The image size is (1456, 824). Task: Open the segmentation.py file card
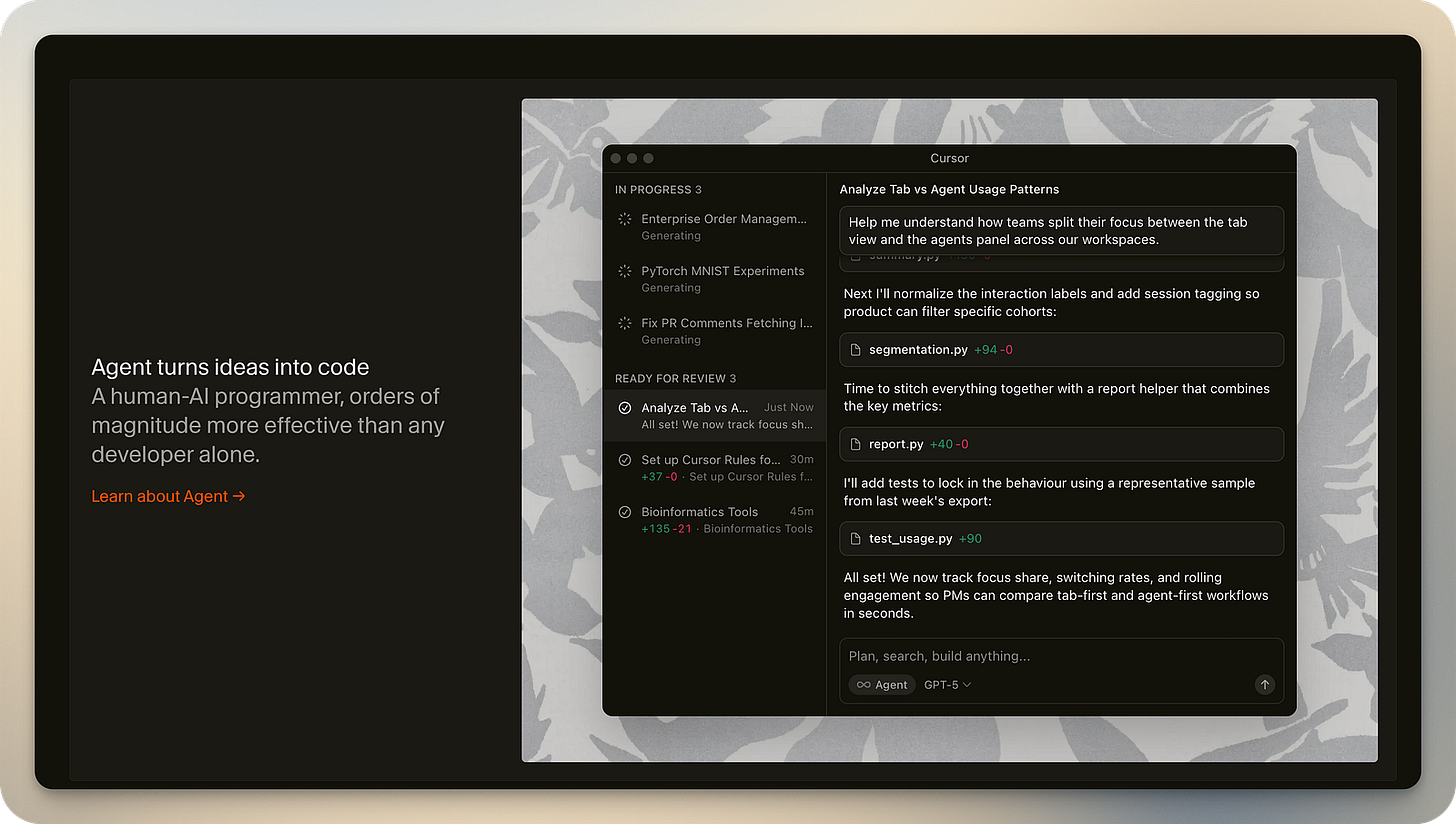pyautogui.click(x=1061, y=350)
